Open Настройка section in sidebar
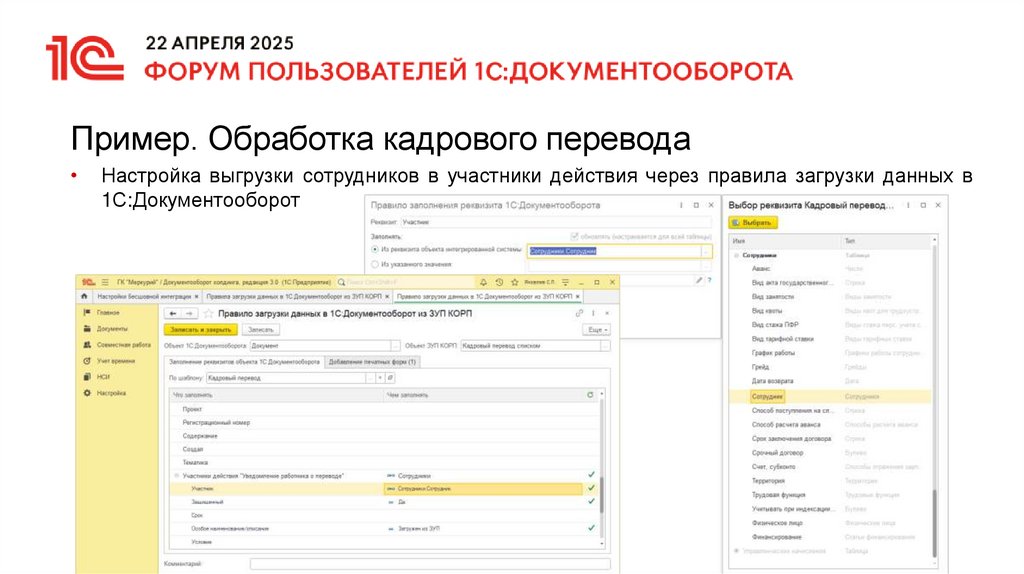Image resolution: width=1024 pixels, height=574 pixels. point(104,393)
